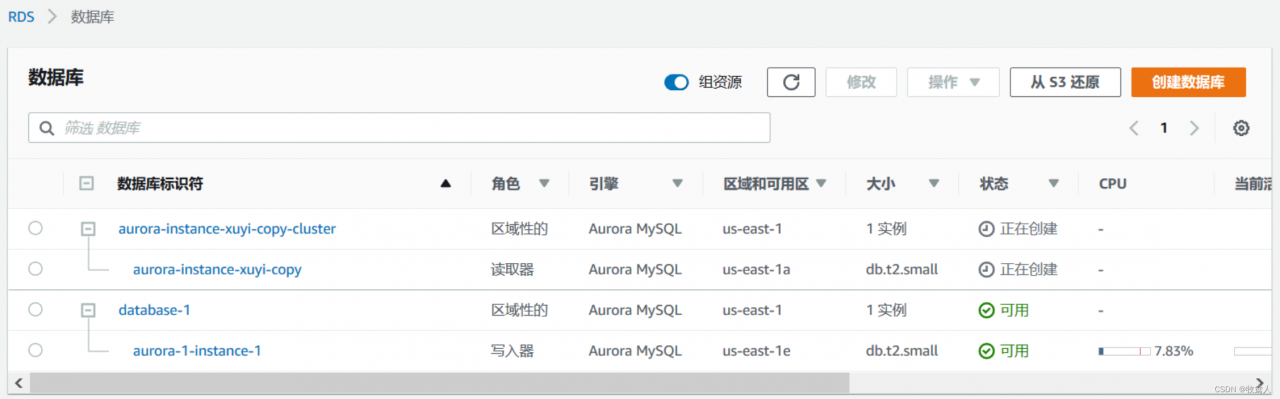Select radio button for database-1

click(x=36, y=310)
